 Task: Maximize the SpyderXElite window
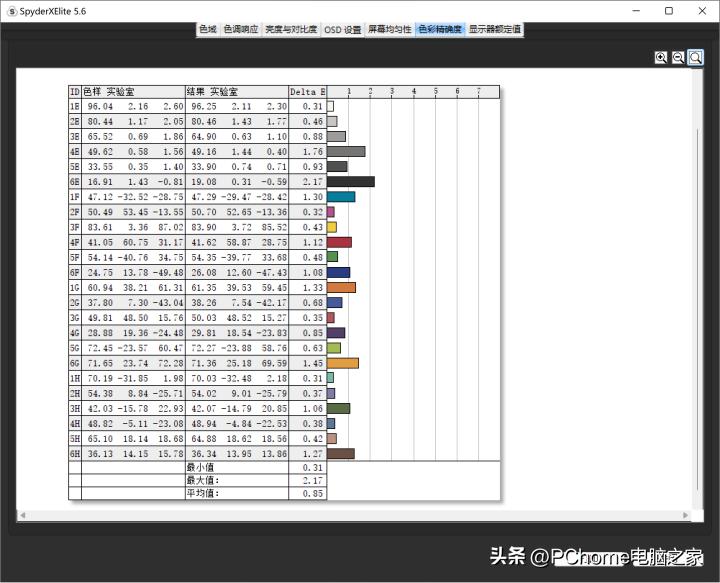point(669,11)
